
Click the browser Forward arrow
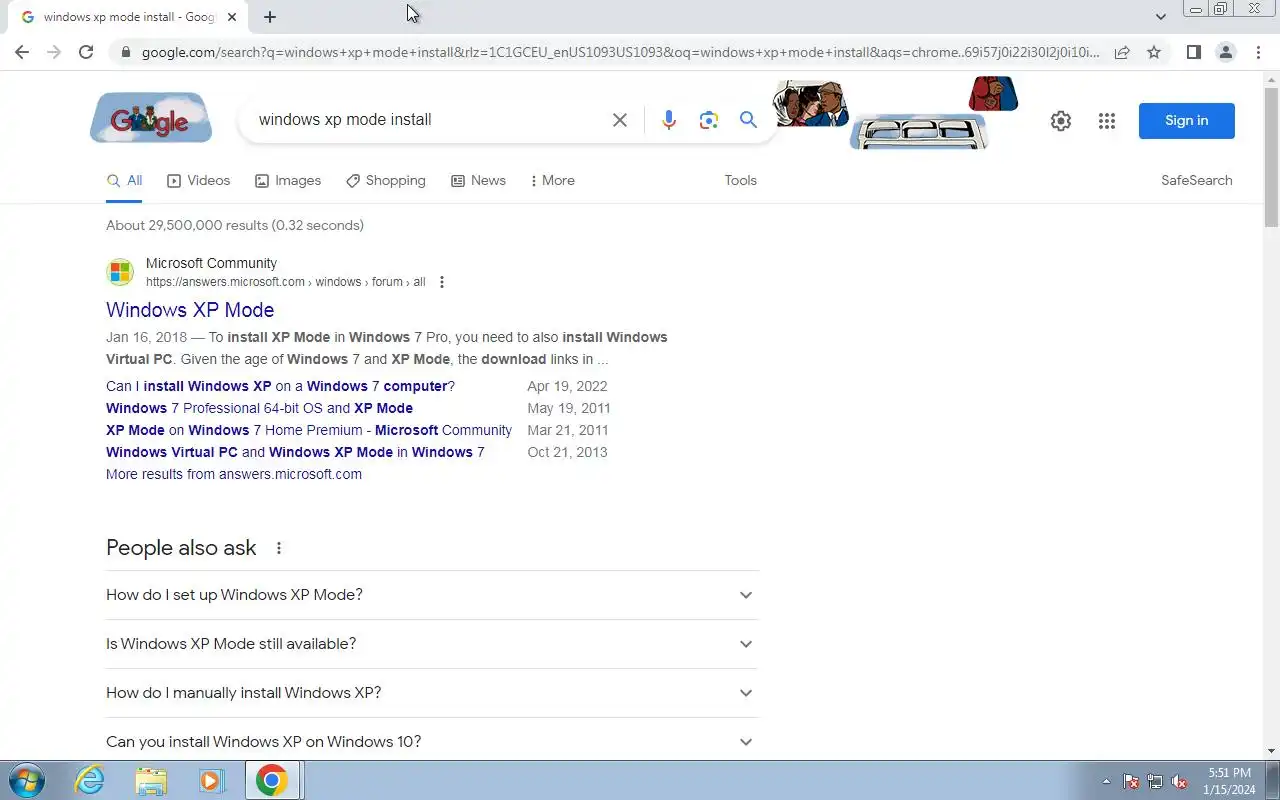coord(54,52)
